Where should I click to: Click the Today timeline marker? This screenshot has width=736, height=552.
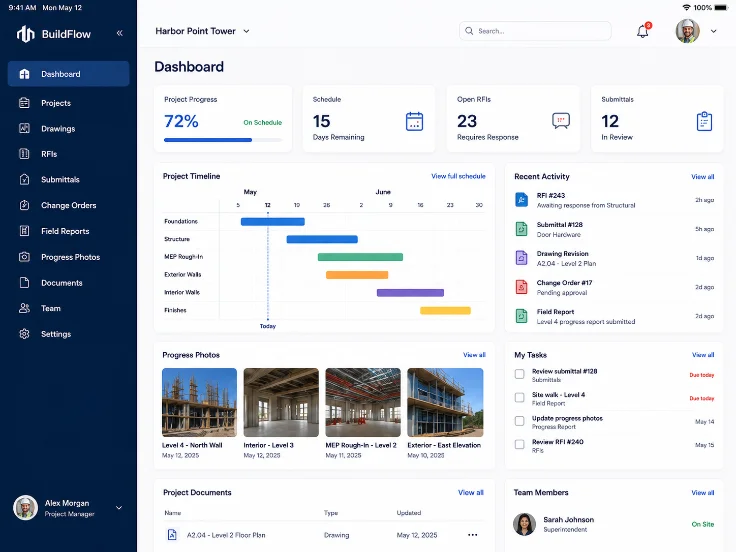coord(268,326)
